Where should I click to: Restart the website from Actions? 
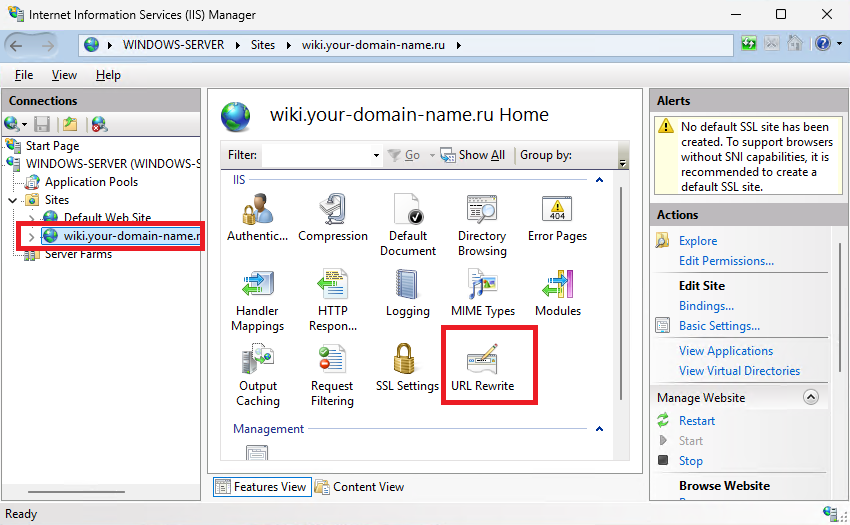pyautogui.click(x=697, y=421)
